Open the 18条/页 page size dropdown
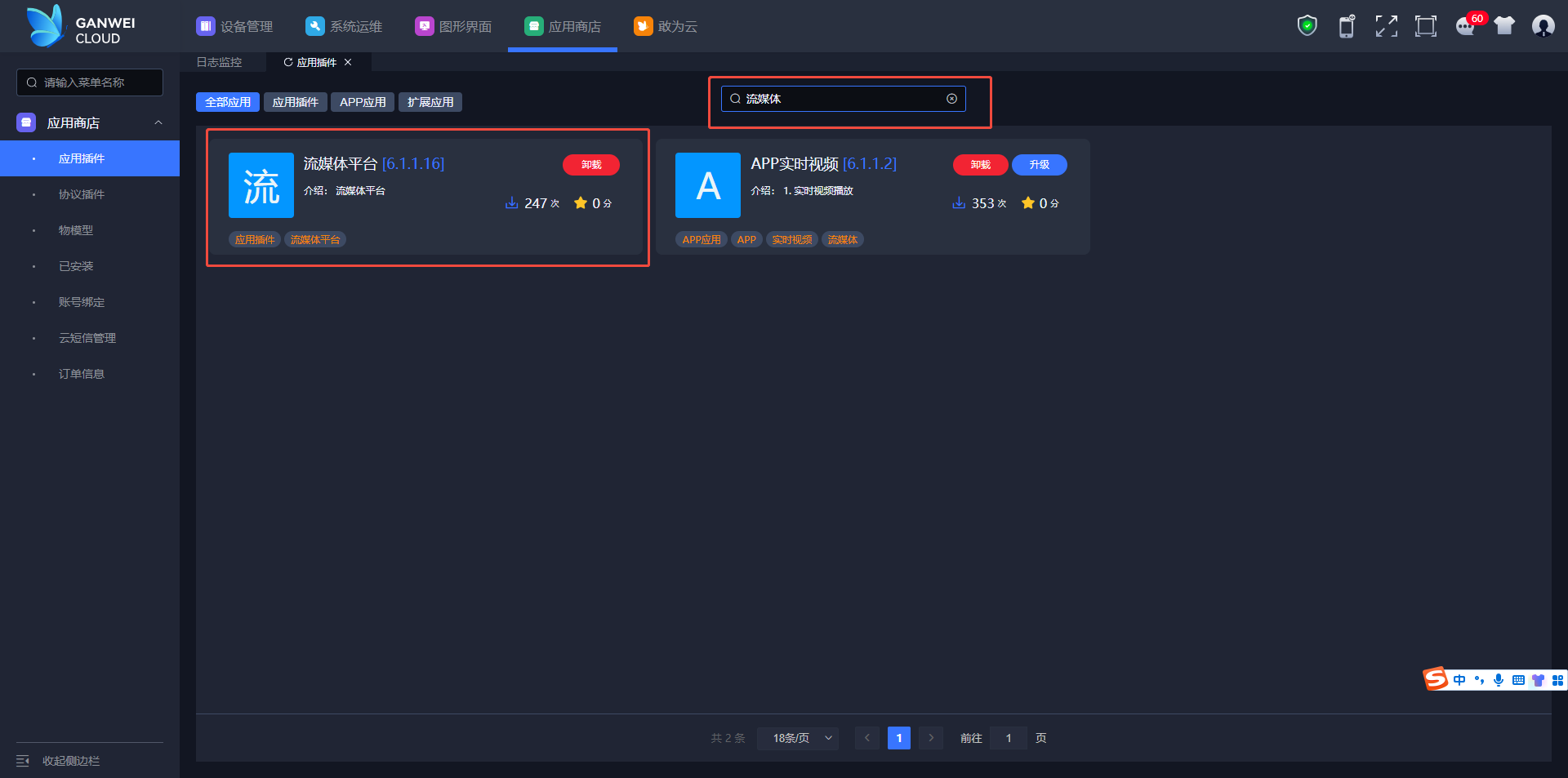 pos(799,738)
